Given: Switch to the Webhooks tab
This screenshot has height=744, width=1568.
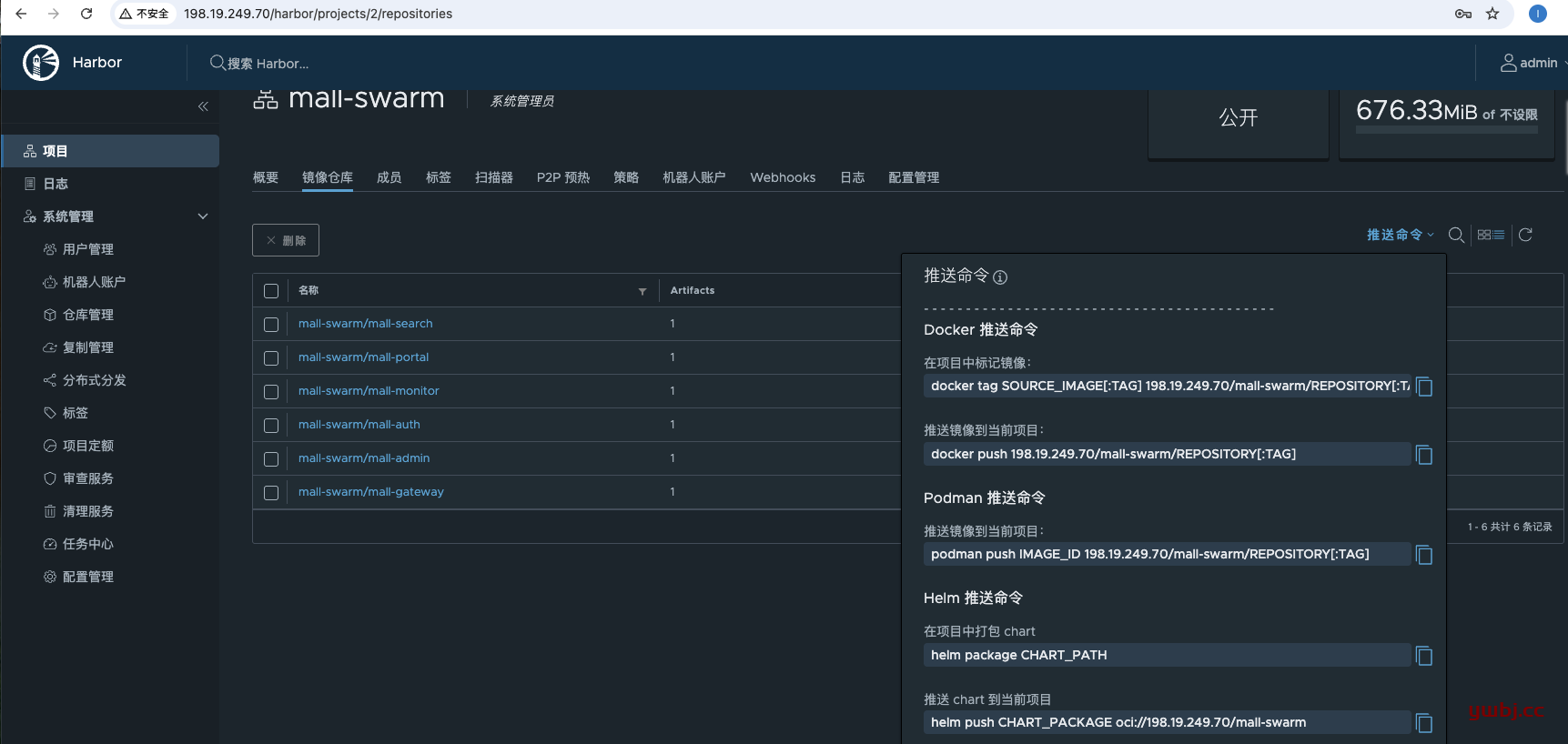Looking at the screenshot, I should 783,177.
